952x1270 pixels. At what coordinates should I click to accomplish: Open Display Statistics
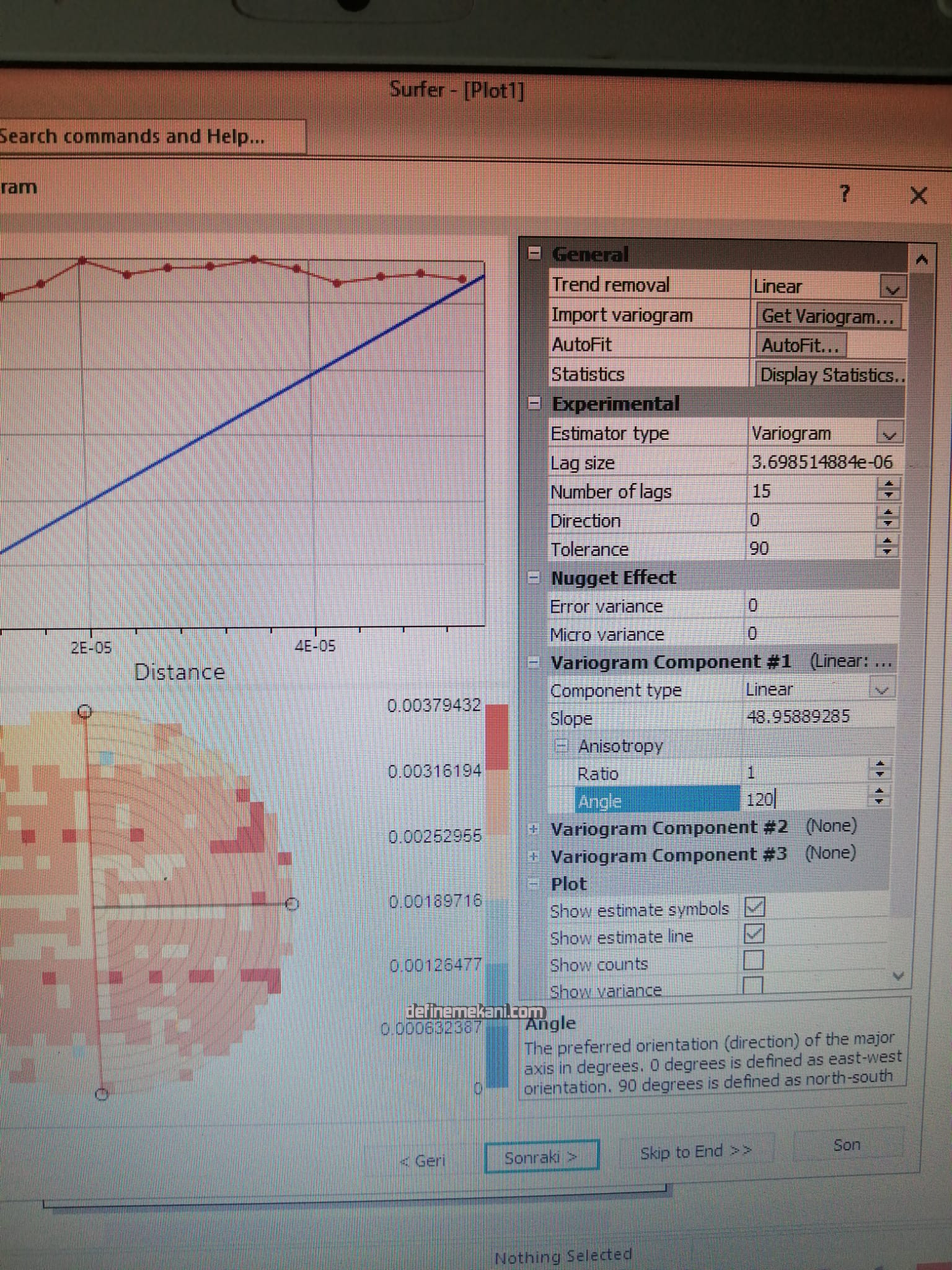(831, 375)
